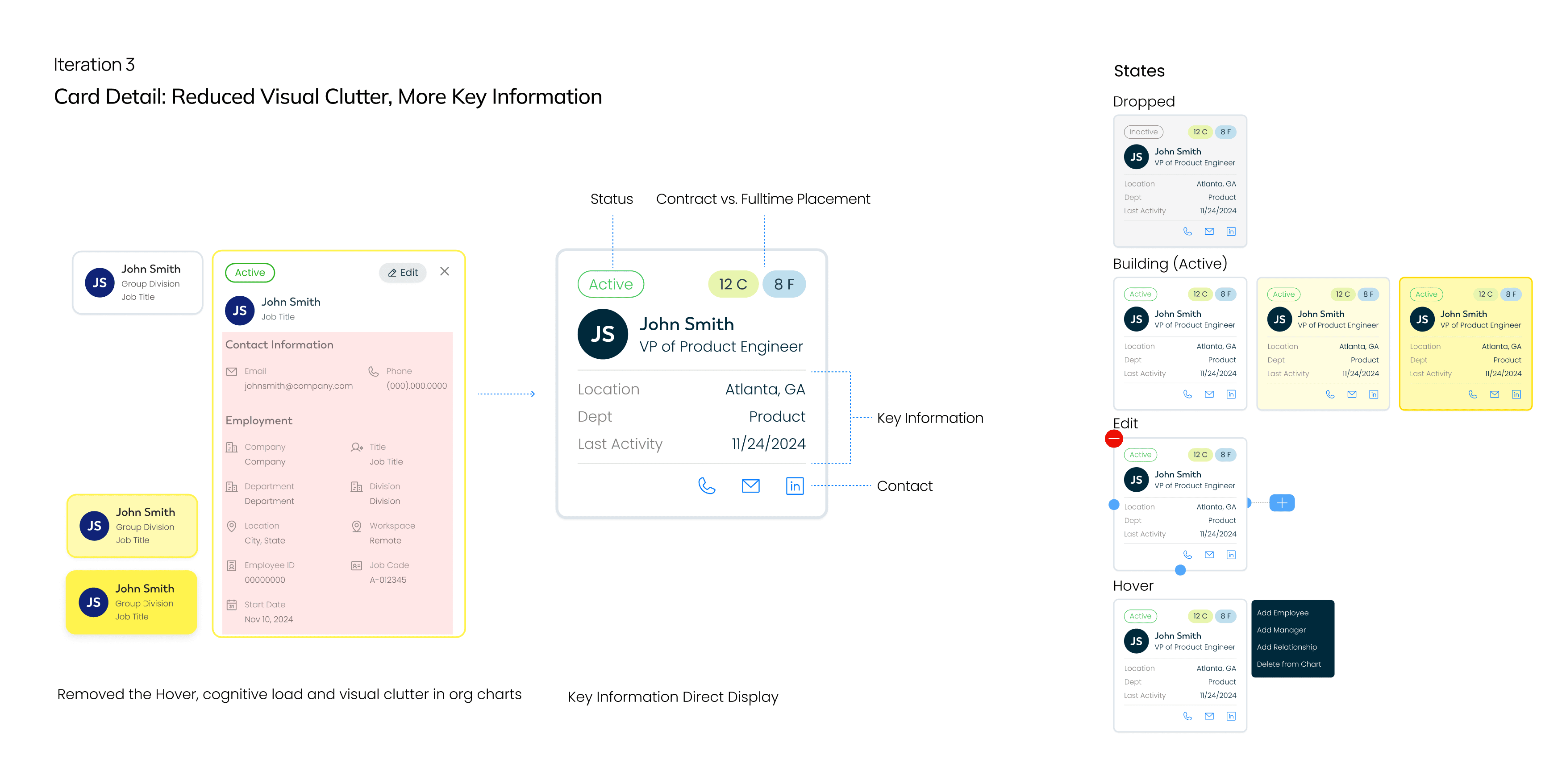Click email icon on bright yellow Building card
Image resolution: width=1562 pixels, height=784 pixels.
coord(1494,394)
